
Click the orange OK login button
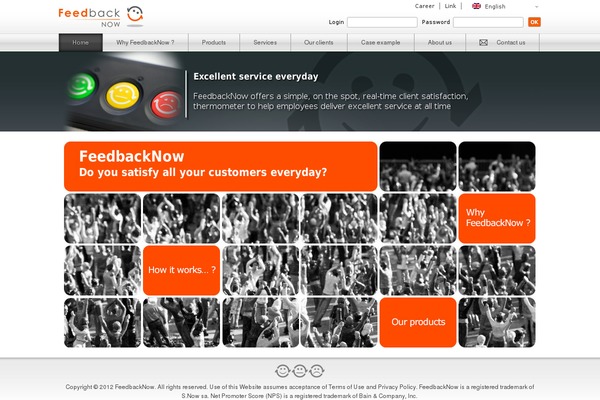pyautogui.click(x=534, y=22)
